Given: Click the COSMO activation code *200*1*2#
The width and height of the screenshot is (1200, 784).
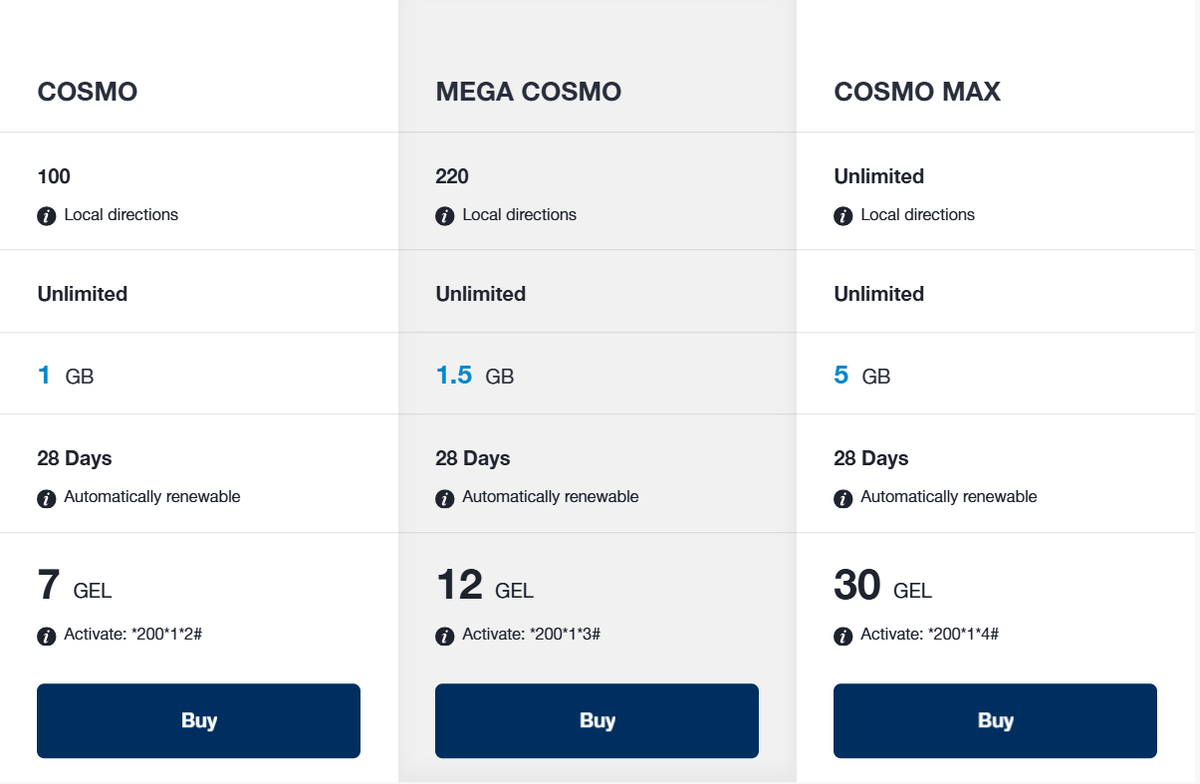Looking at the screenshot, I should tap(168, 635).
